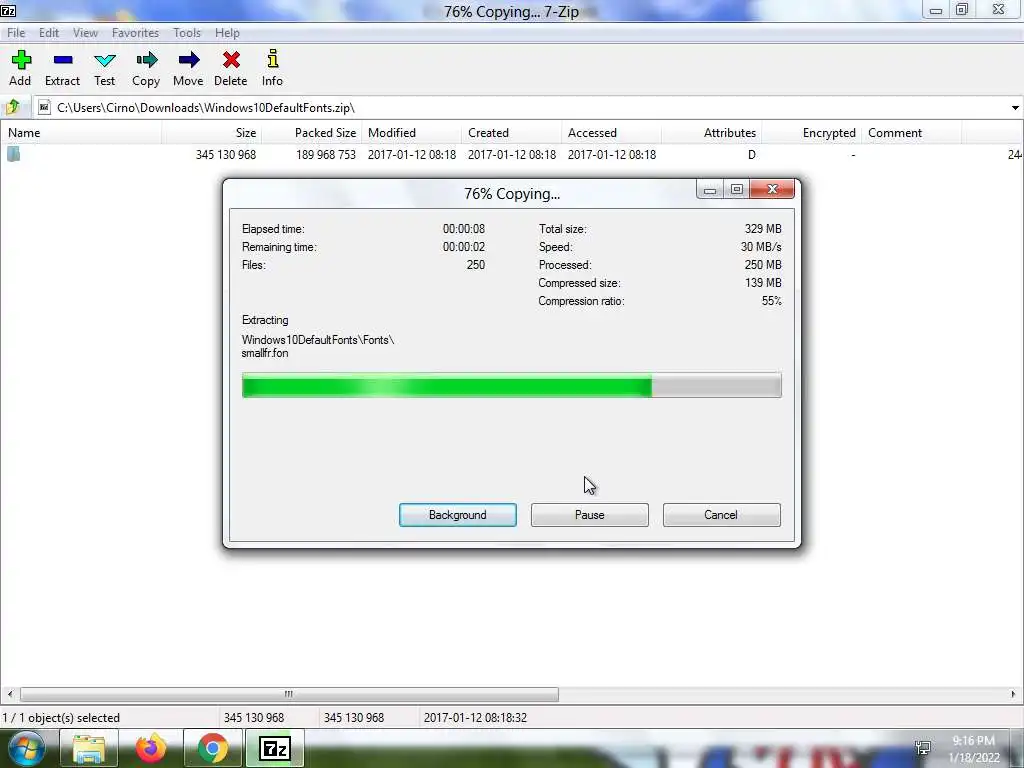Click the horizontal scrollbar thumb

289,694
